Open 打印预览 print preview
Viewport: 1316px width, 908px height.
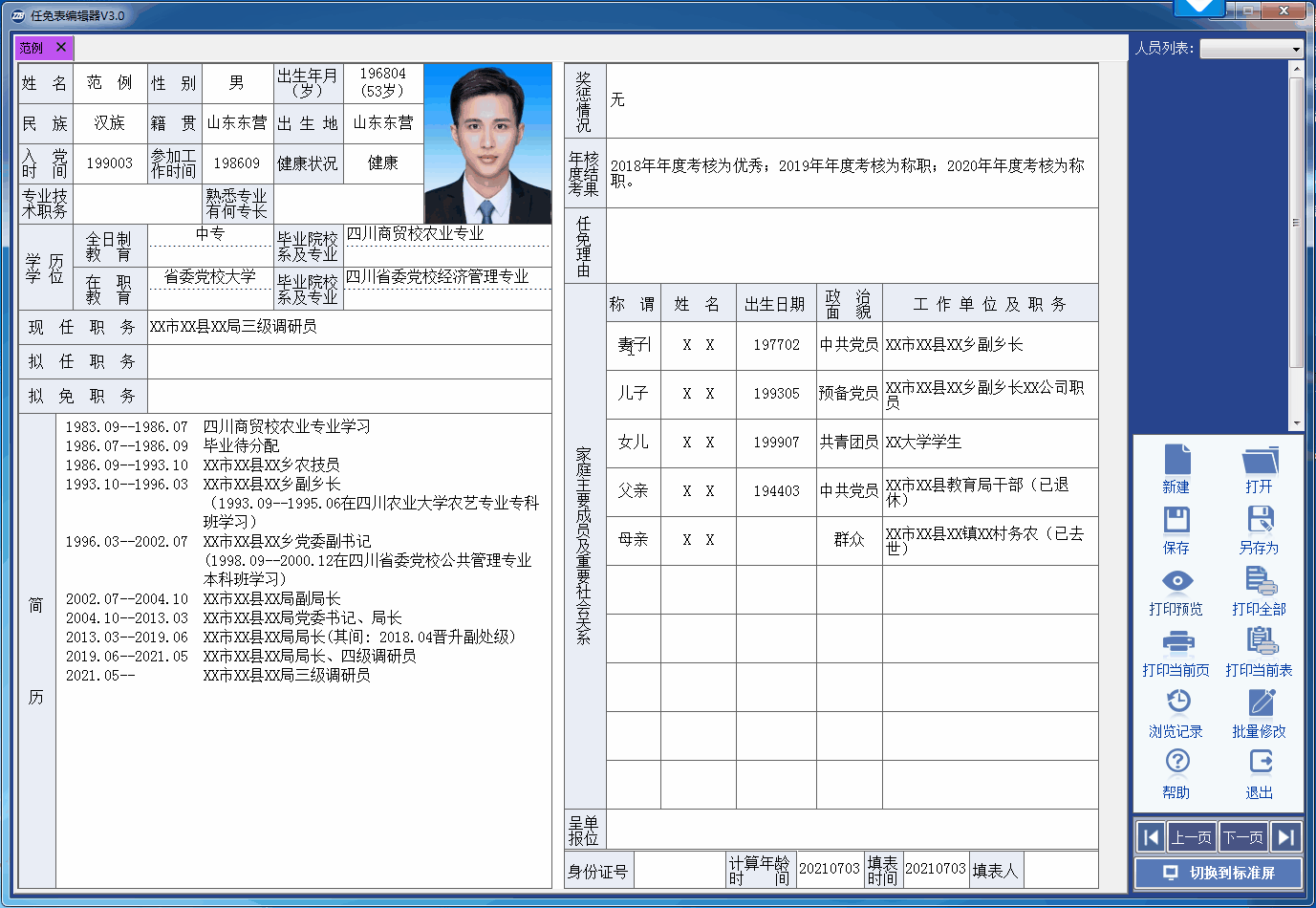1176,582
